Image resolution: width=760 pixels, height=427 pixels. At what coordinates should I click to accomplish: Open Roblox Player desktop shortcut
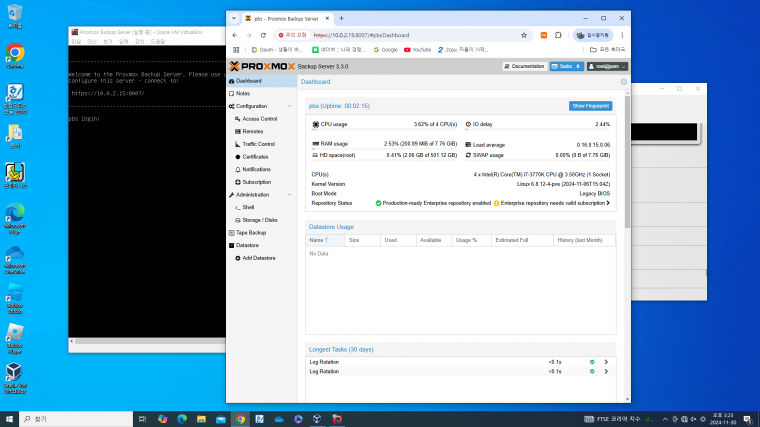15,339
